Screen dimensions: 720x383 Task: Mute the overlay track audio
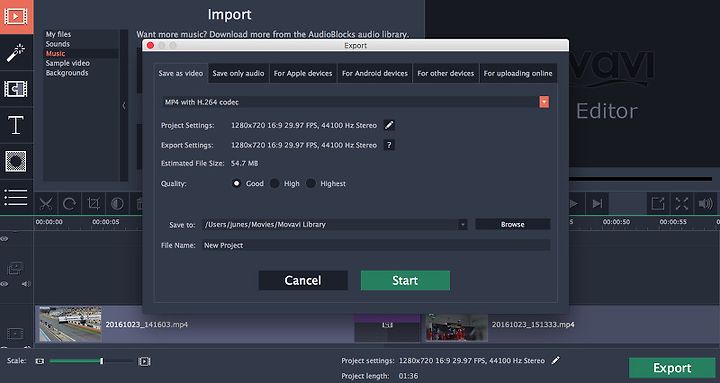click(x=26, y=284)
